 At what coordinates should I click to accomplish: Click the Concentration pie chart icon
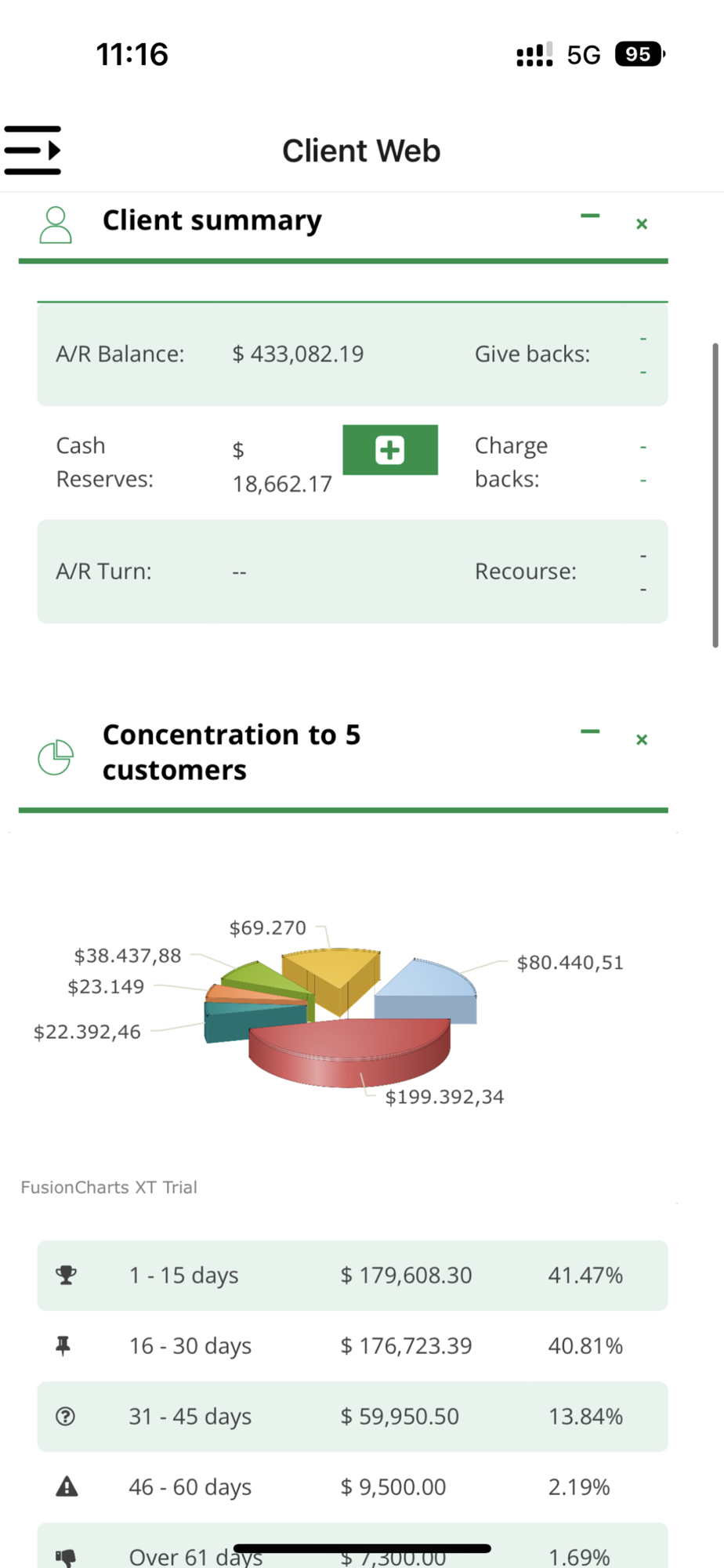(56, 757)
